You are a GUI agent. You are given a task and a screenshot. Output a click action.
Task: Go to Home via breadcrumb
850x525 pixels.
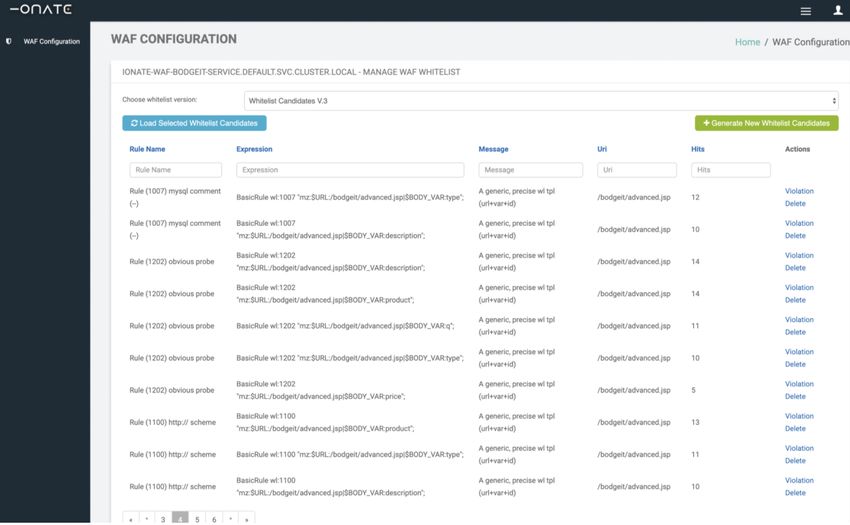(x=747, y=42)
